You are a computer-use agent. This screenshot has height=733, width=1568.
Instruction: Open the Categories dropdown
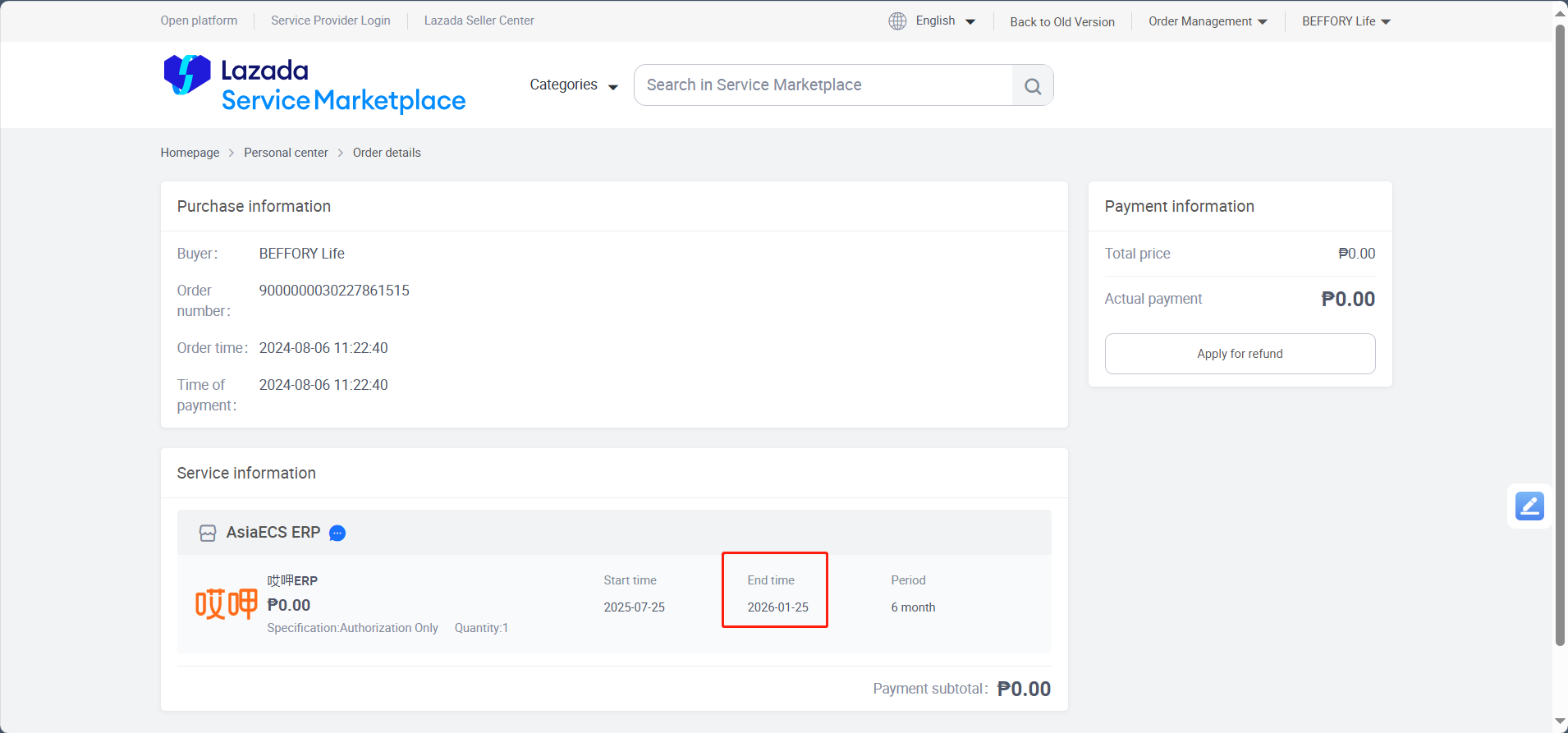[x=574, y=85]
